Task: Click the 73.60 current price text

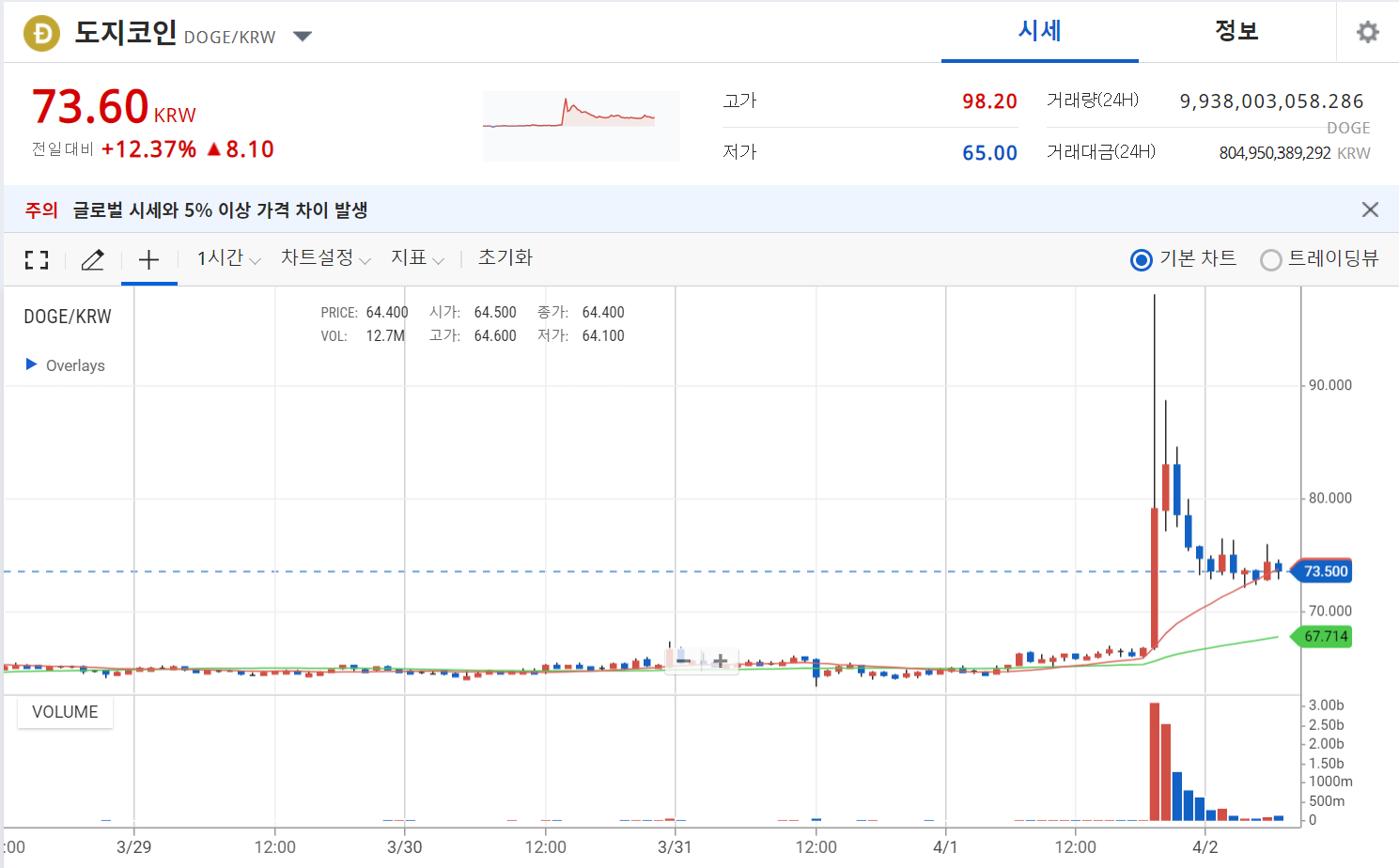Action: [x=90, y=106]
